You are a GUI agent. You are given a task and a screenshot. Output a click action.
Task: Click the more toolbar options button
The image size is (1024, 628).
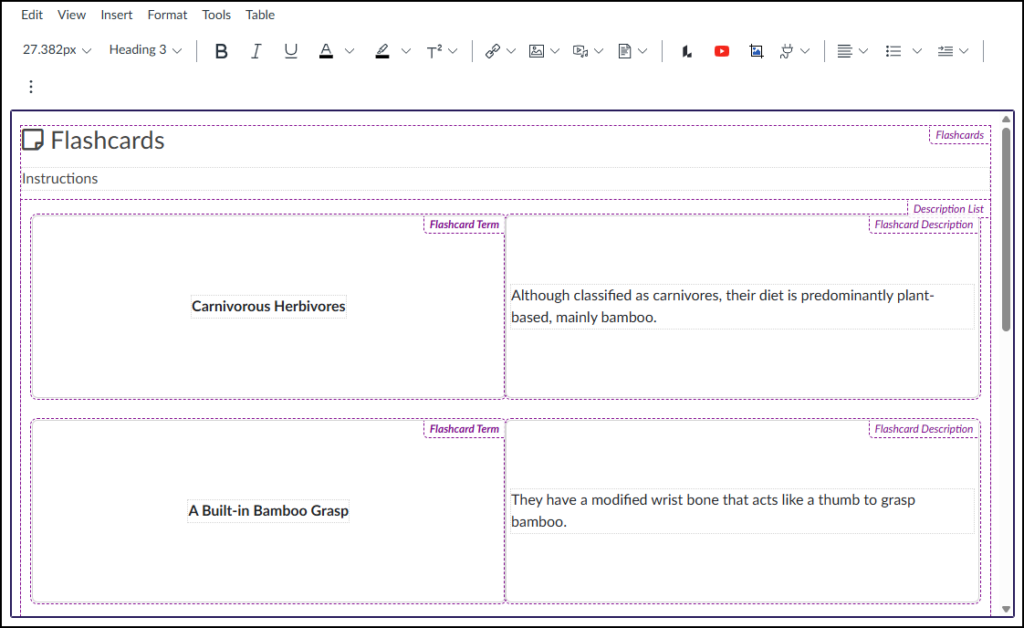click(x=30, y=86)
